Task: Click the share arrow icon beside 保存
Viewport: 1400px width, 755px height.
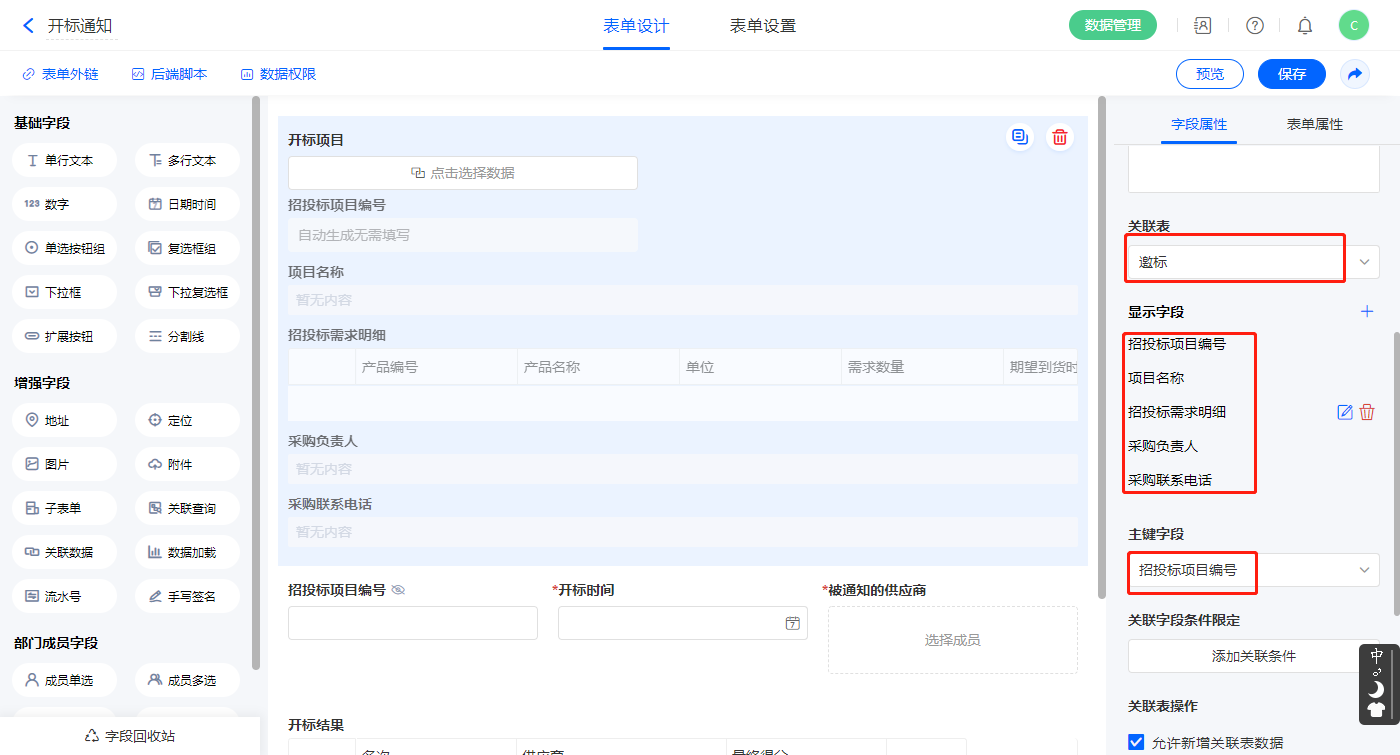Action: pyautogui.click(x=1355, y=74)
